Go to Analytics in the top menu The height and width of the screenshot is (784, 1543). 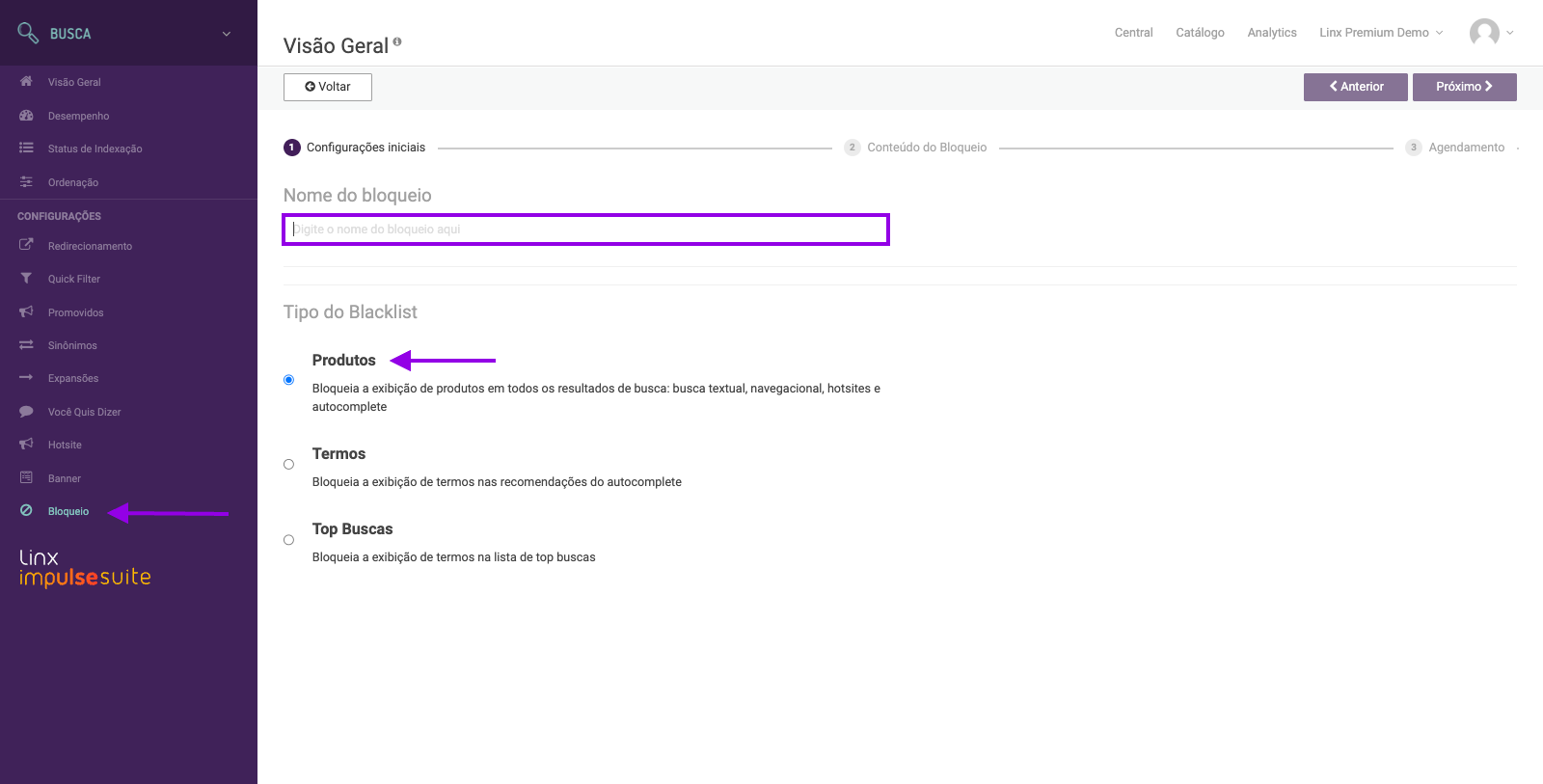pyautogui.click(x=1271, y=33)
